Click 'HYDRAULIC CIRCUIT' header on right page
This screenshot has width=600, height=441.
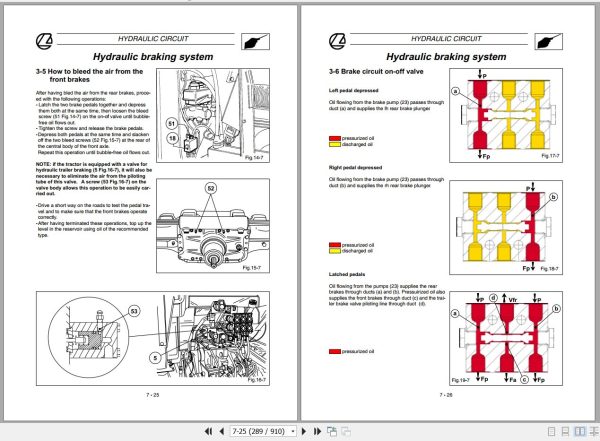pyautogui.click(x=446, y=39)
